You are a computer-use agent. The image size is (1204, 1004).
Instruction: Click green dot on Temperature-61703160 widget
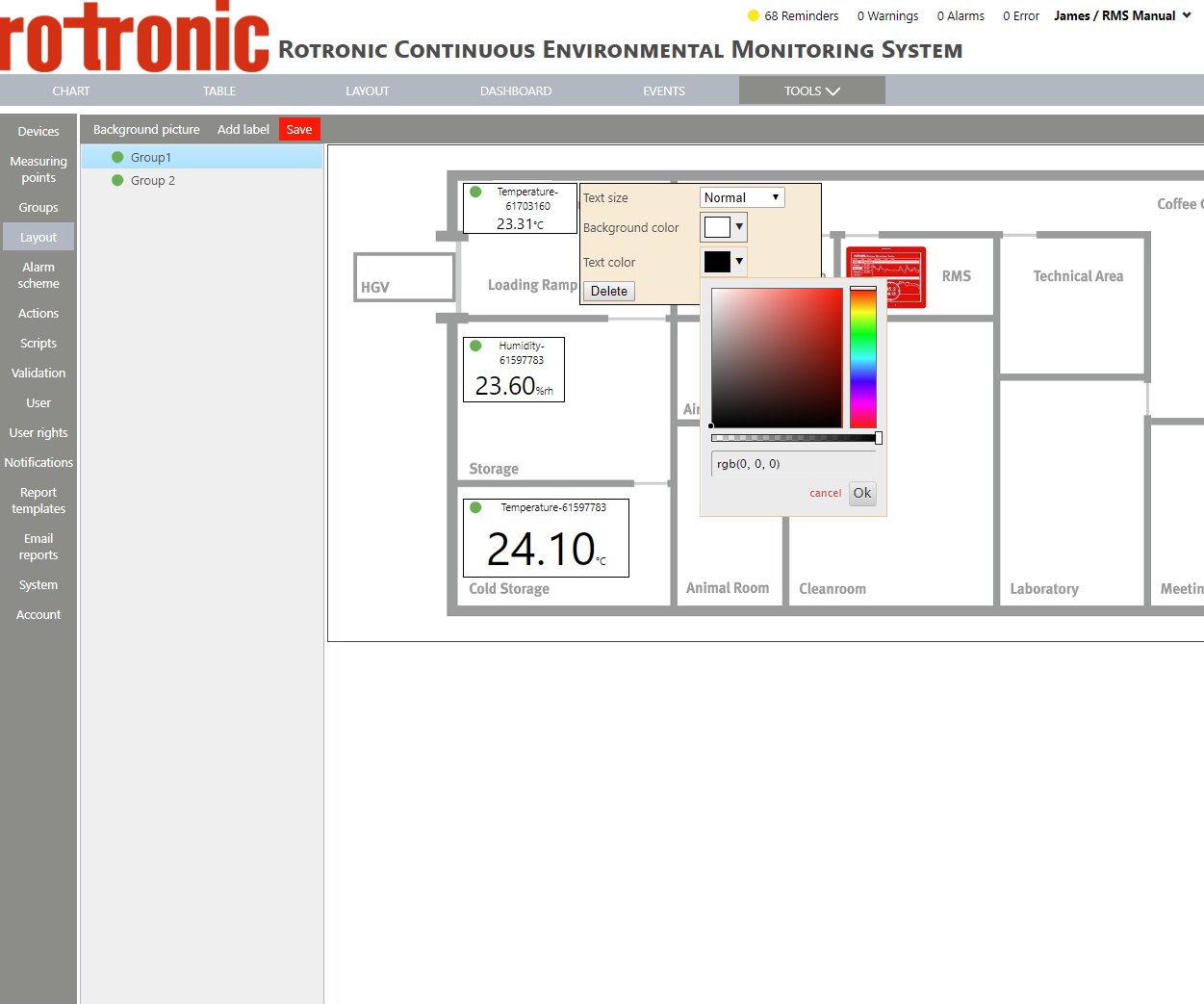pos(475,192)
